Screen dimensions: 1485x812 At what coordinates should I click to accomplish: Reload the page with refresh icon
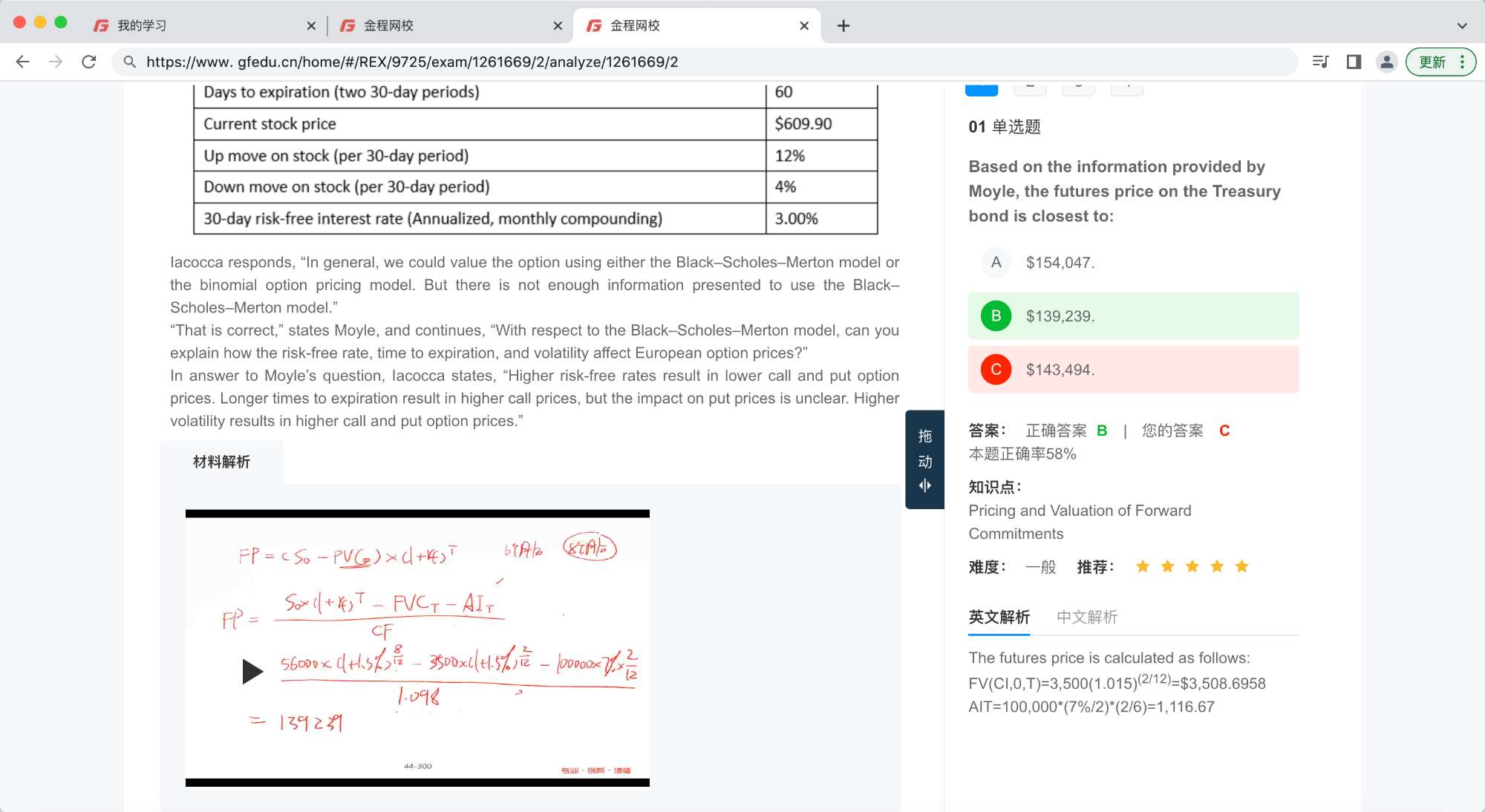tap(89, 62)
